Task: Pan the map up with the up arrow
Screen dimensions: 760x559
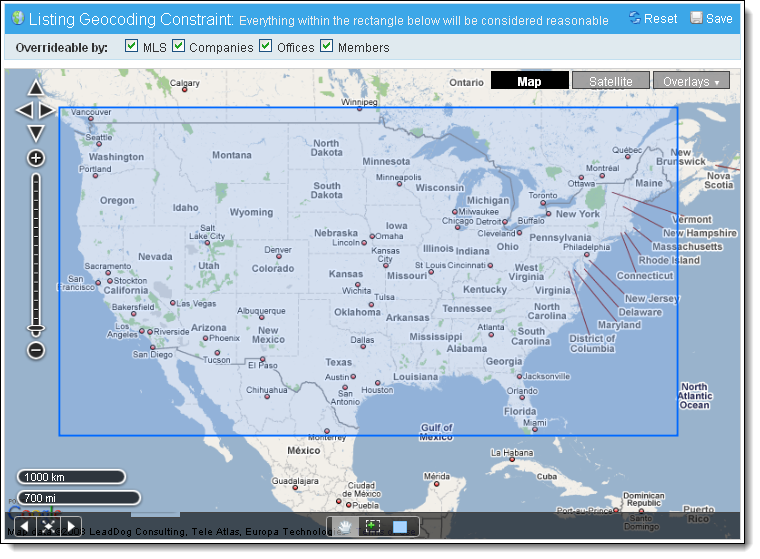Action: (36, 88)
